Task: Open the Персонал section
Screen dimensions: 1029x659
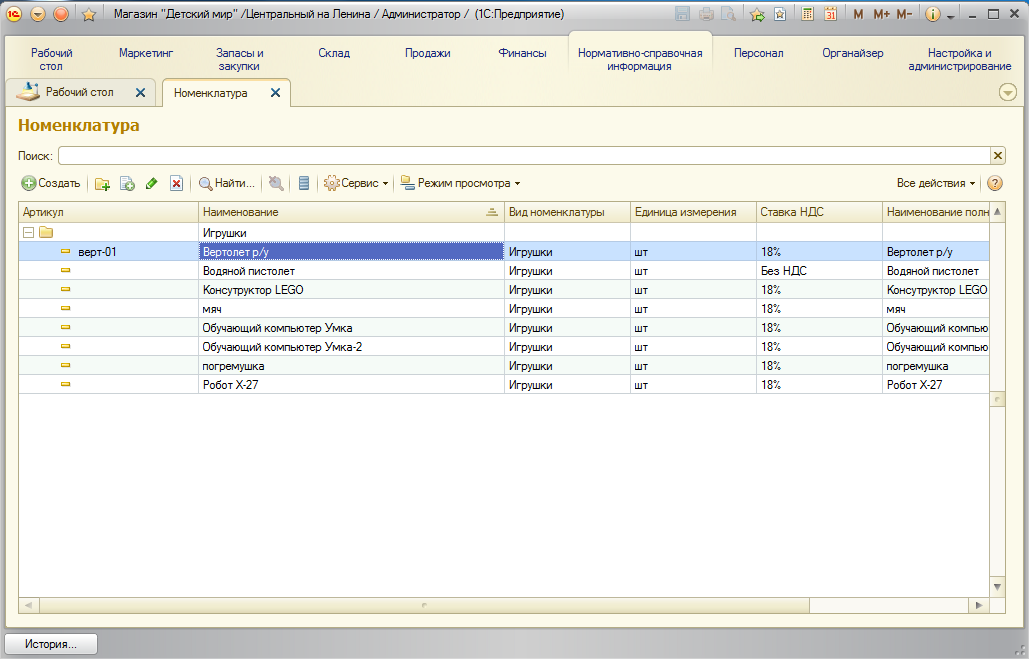Action: (759, 53)
